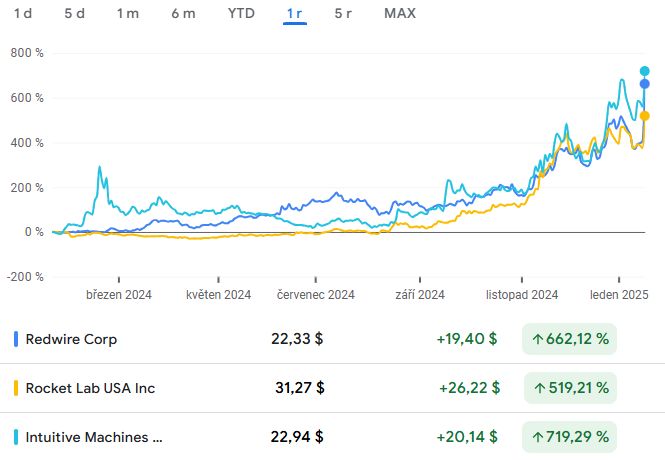
Task: Click the change value +19,40 $
Action: click(x=467, y=339)
